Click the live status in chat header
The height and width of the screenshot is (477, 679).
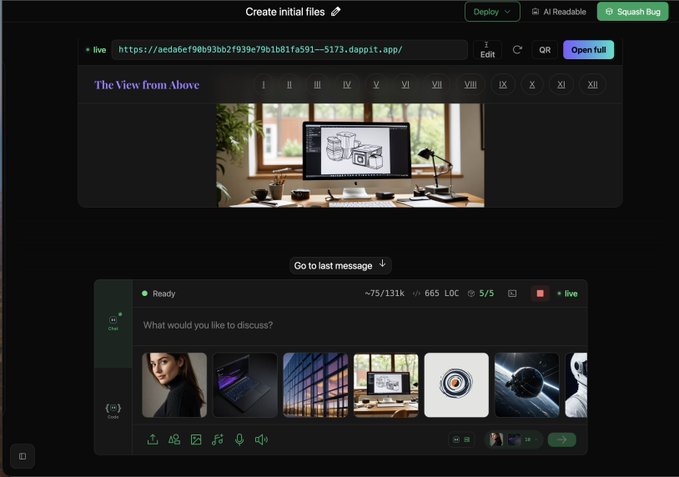(x=568, y=293)
